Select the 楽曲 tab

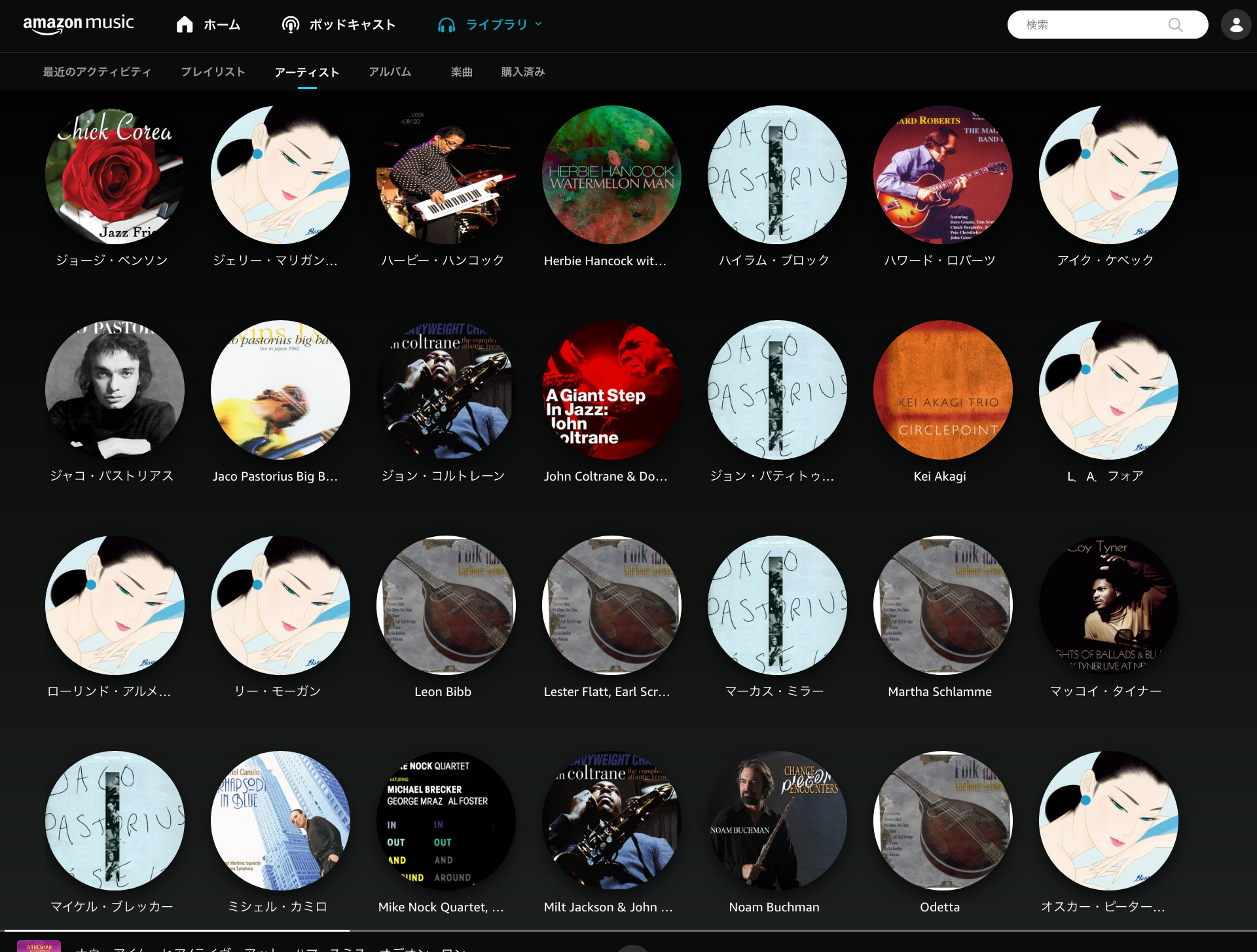pos(462,72)
